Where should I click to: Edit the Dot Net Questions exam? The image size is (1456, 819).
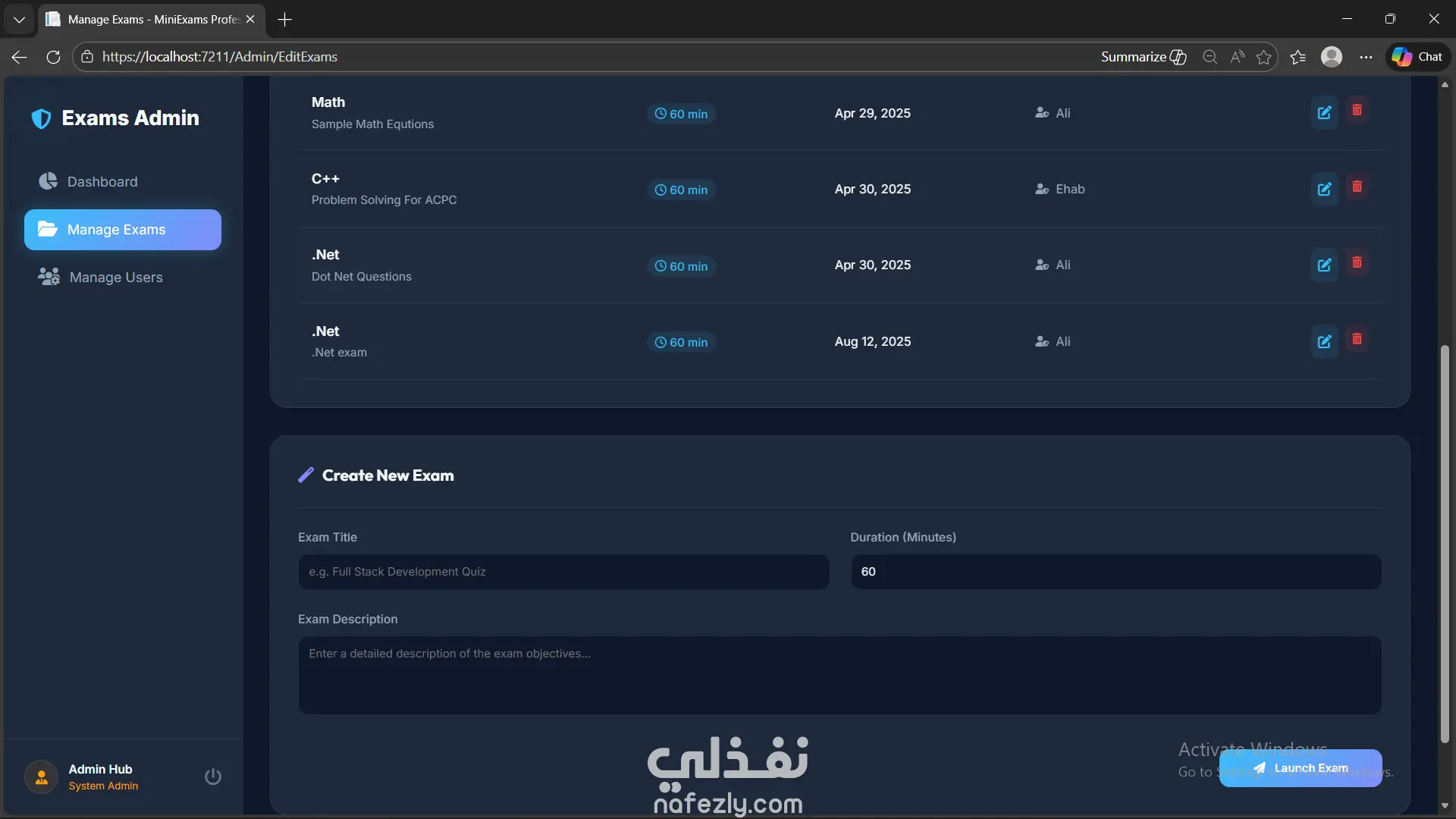(1324, 265)
